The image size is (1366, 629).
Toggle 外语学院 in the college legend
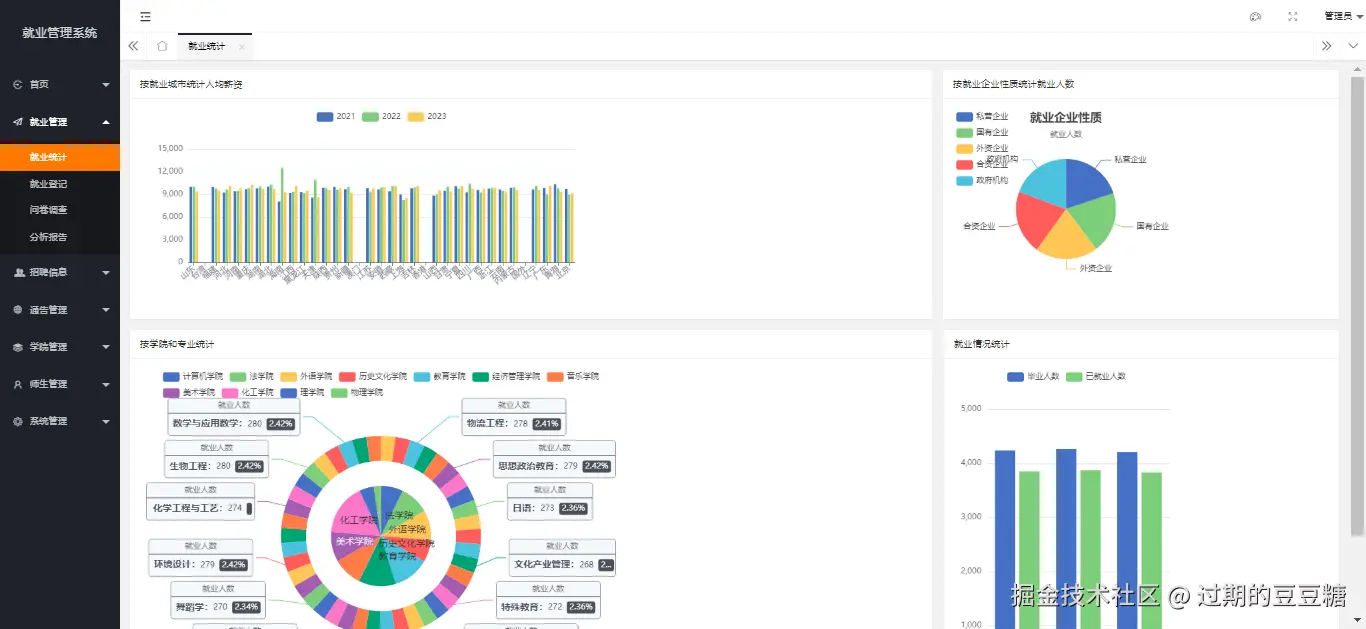(307, 377)
